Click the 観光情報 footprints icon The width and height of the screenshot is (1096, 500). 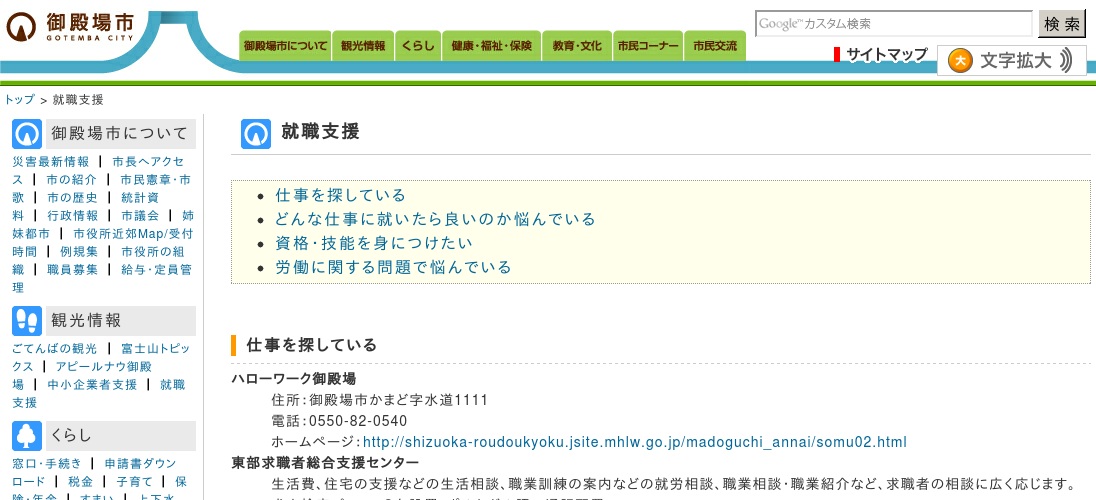pyautogui.click(x=27, y=321)
